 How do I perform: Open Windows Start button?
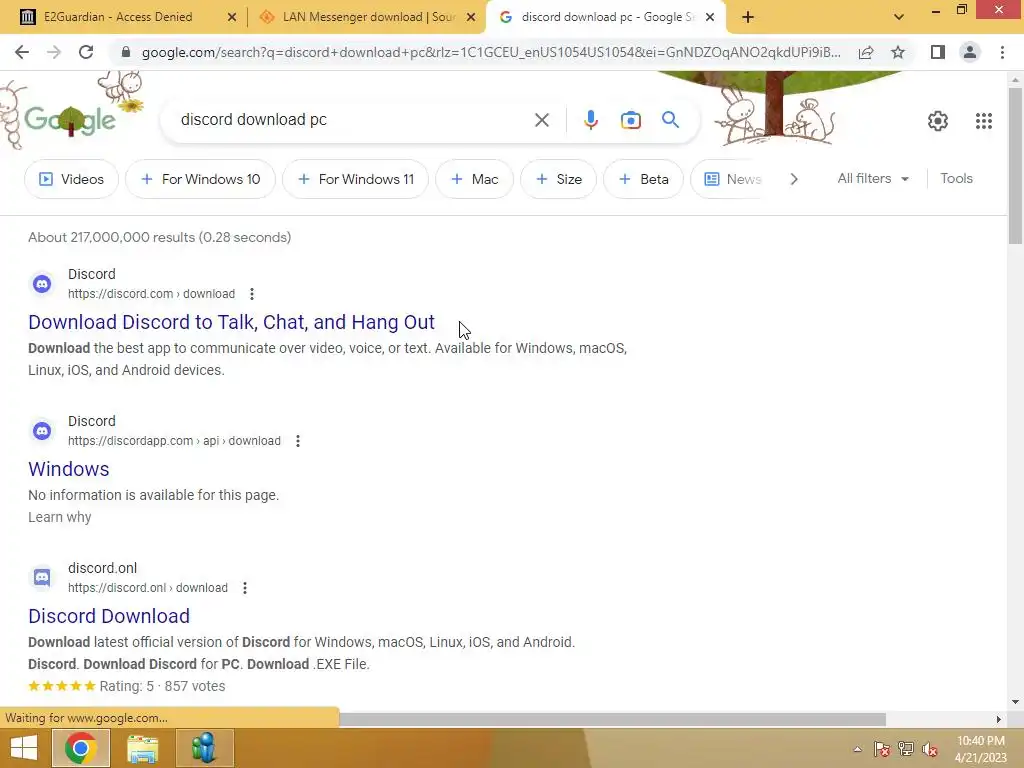[24, 748]
